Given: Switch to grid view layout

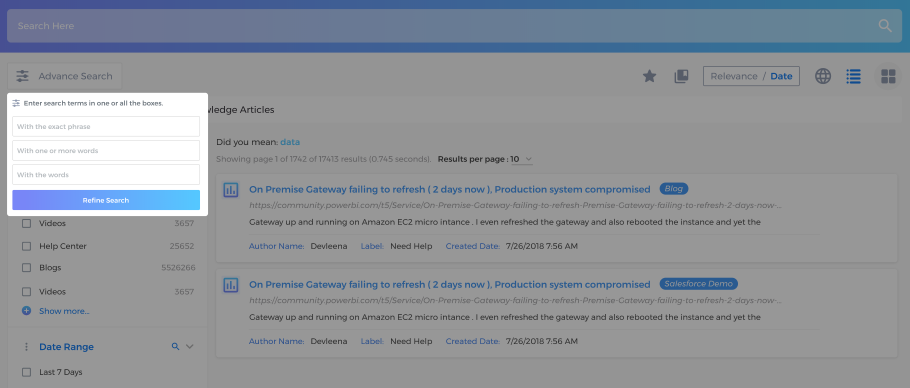Looking at the screenshot, I should 888,76.
